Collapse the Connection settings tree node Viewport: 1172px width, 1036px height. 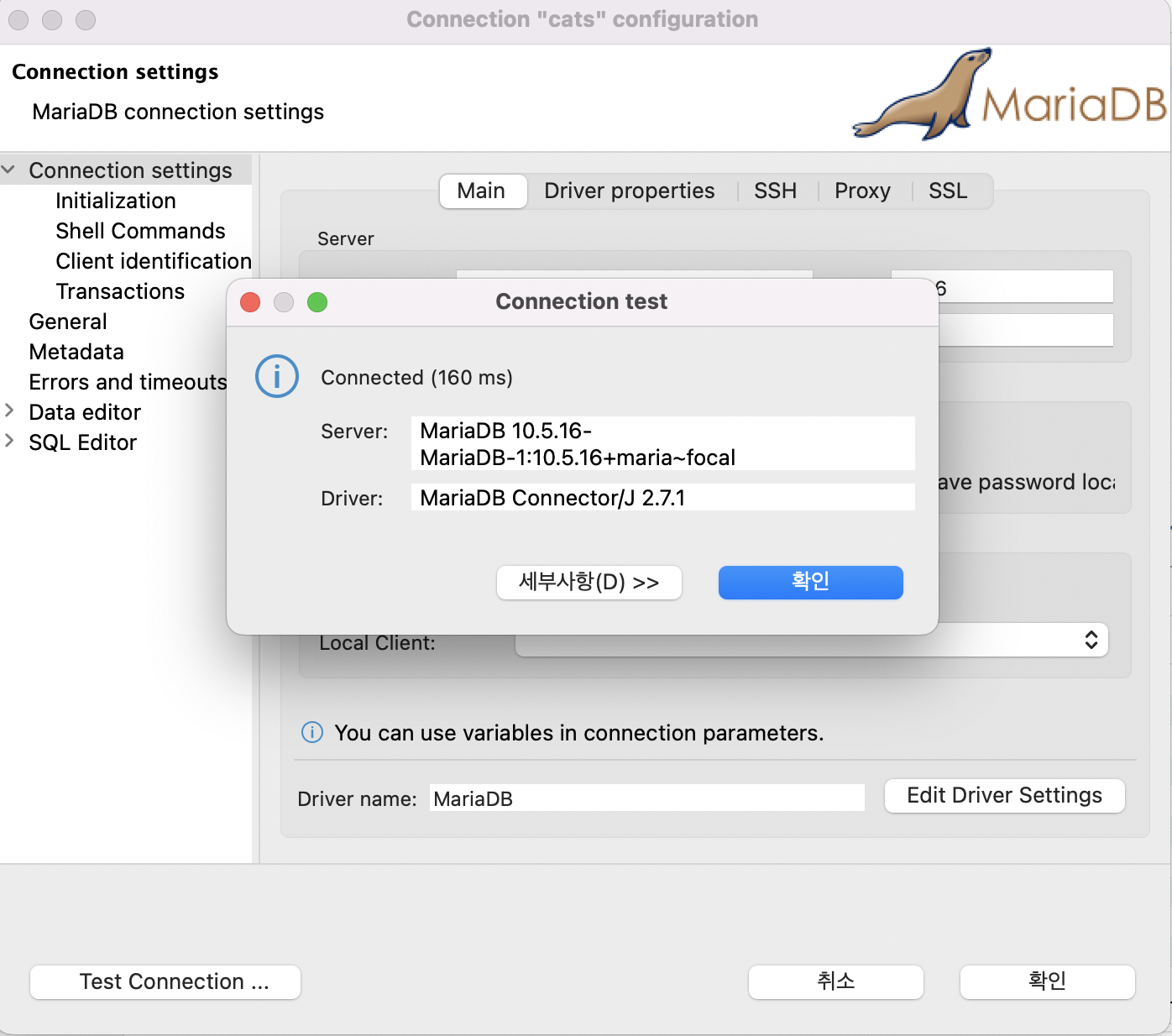click(x=8, y=170)
